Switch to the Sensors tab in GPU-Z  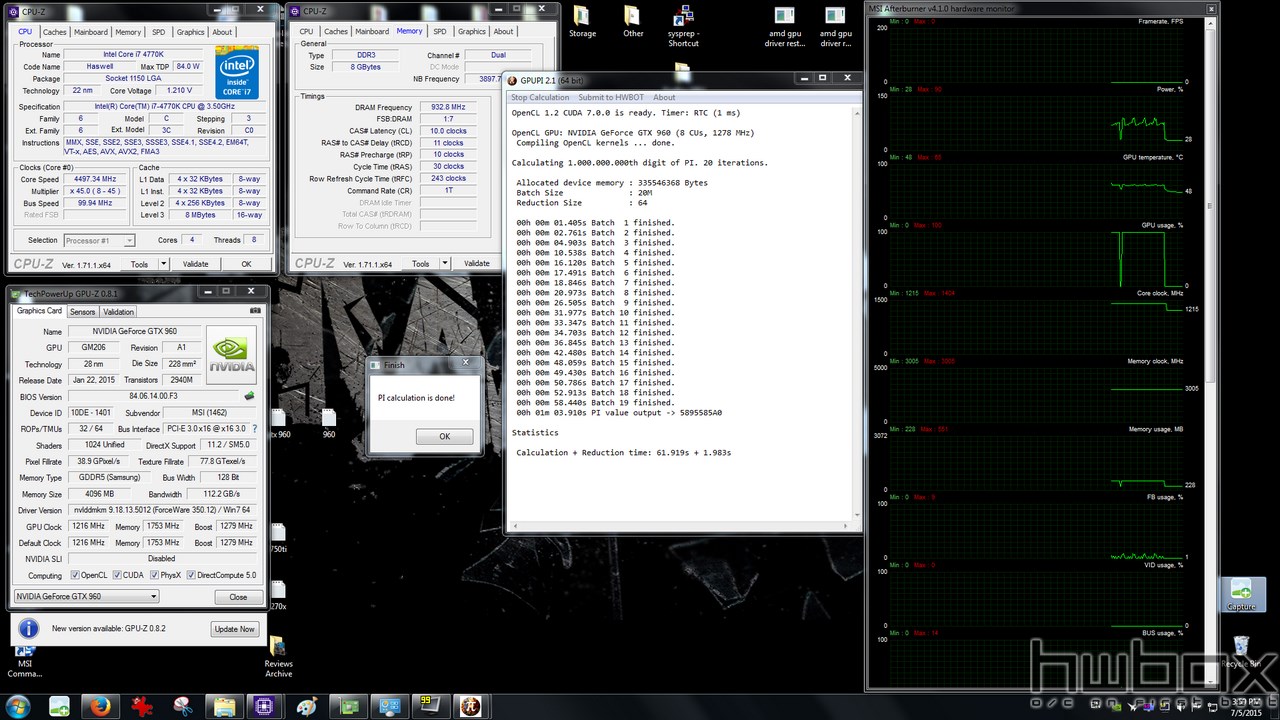(x=83, y=311)
